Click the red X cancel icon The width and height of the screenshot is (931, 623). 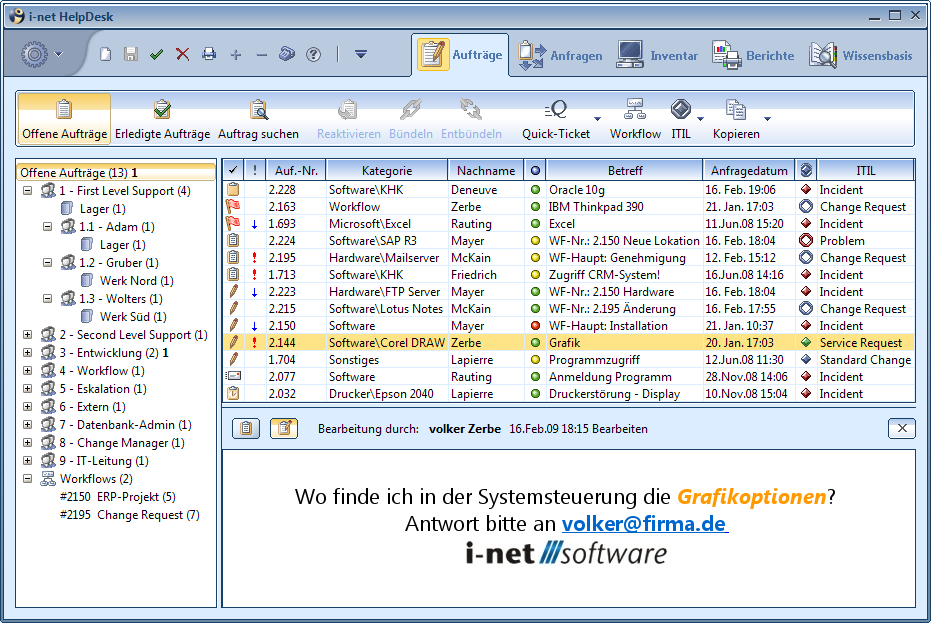pyautogui.click(x=182, y=55)
